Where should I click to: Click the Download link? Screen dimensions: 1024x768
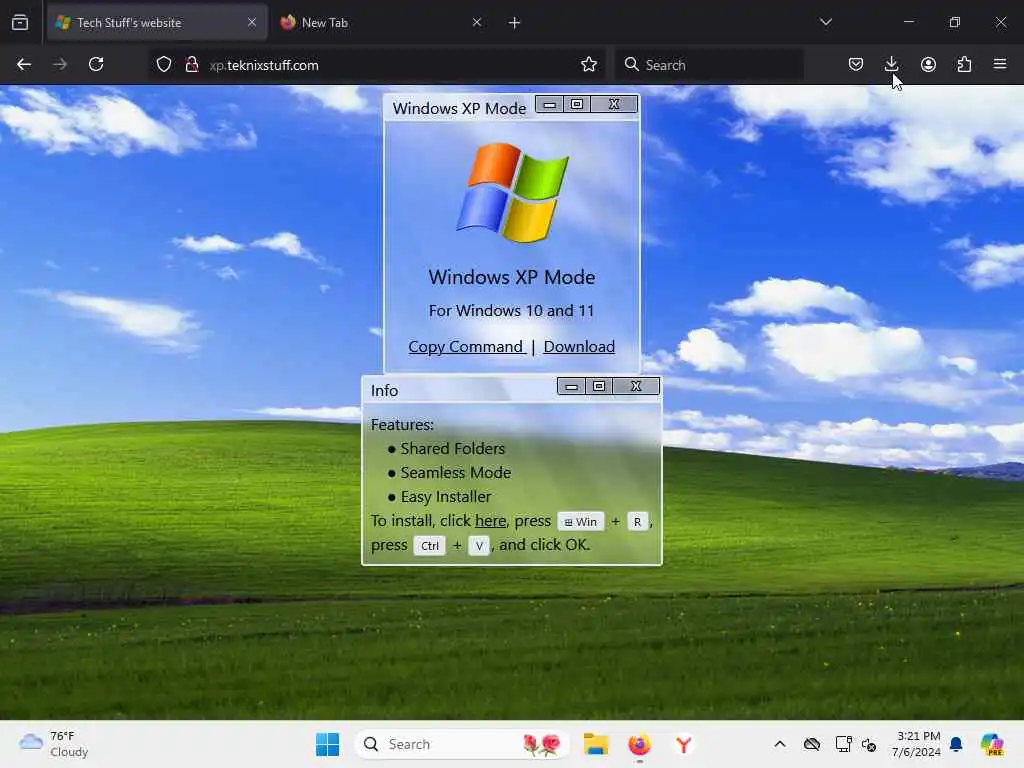point(579,347)
